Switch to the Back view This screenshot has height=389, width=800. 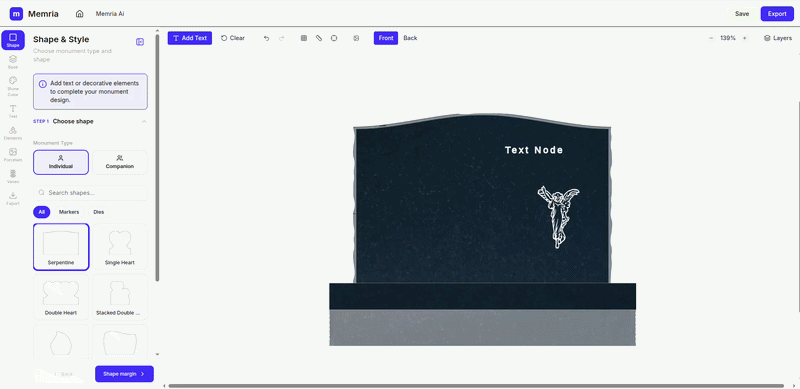[x=410, y=38]
